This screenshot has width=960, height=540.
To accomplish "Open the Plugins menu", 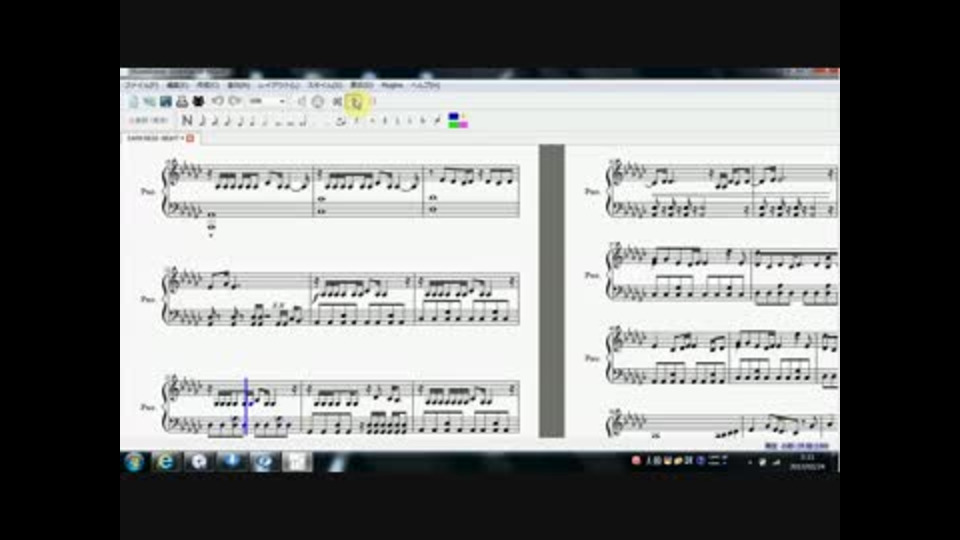I will (x=392, y=85).
